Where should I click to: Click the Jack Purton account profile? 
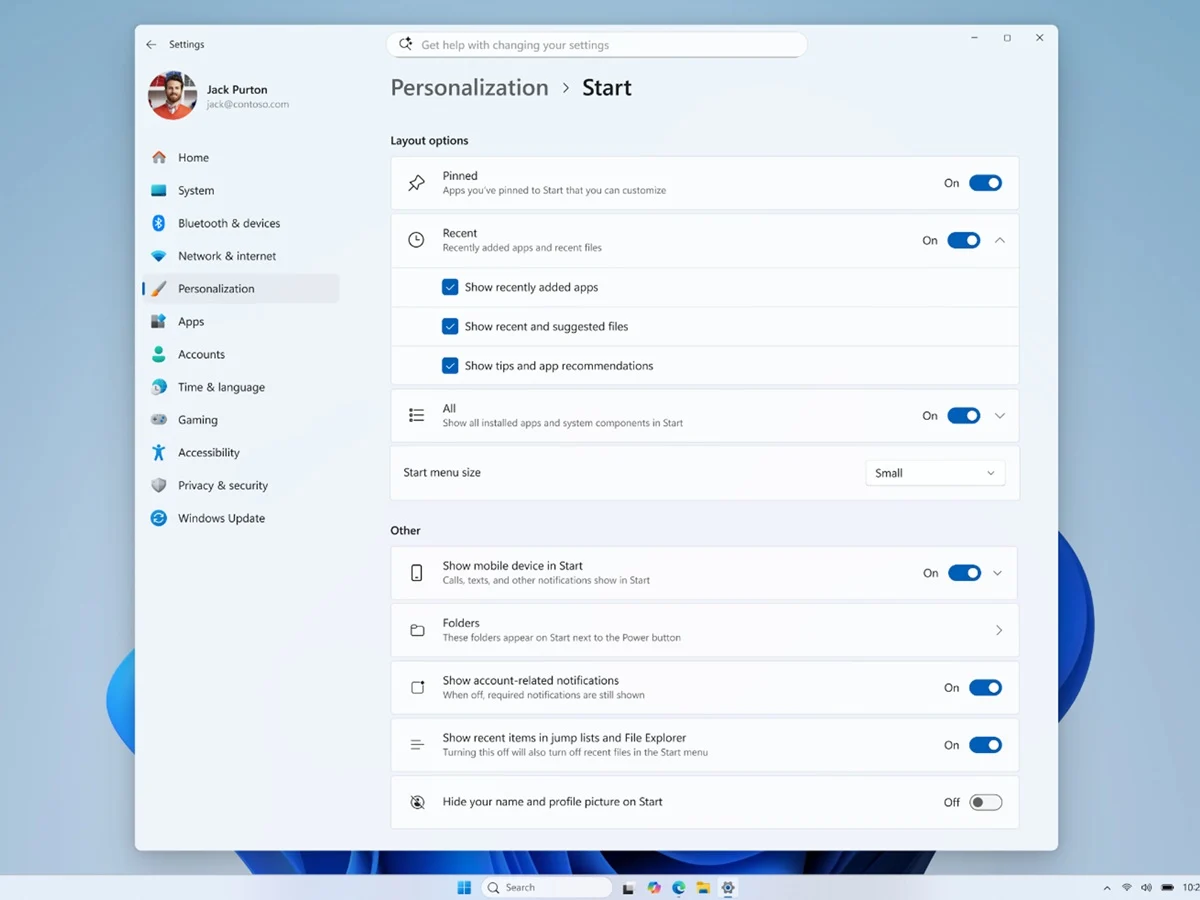pos(220,96)
